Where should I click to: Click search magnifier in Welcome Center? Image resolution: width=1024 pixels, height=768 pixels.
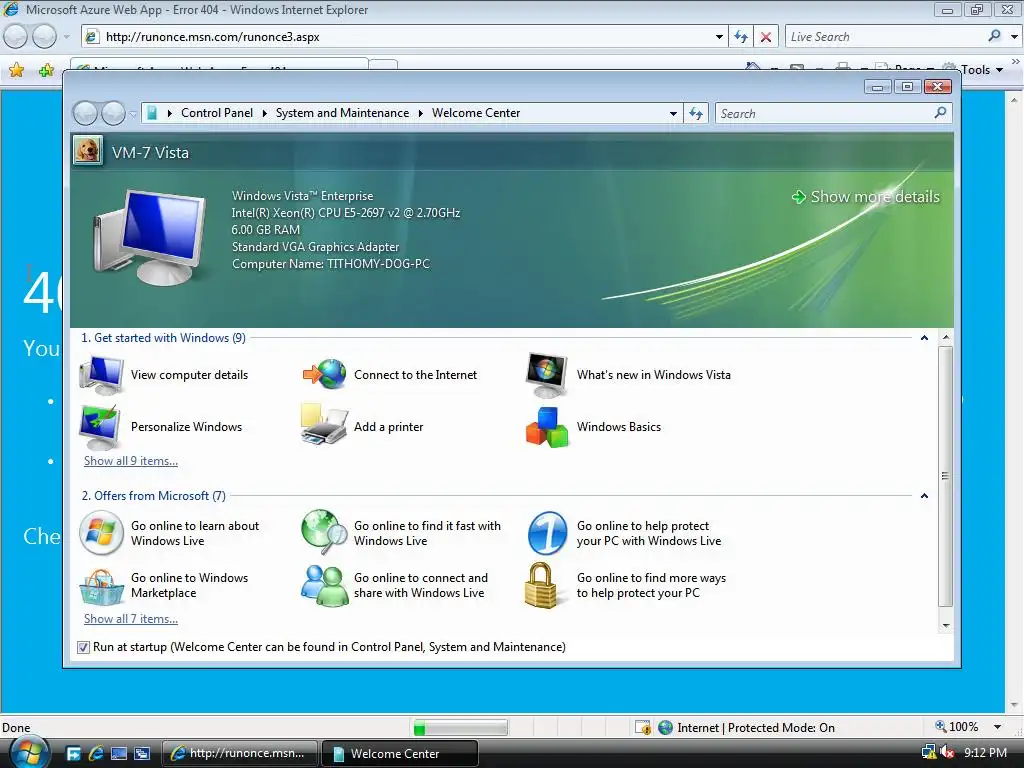[940, 113]
